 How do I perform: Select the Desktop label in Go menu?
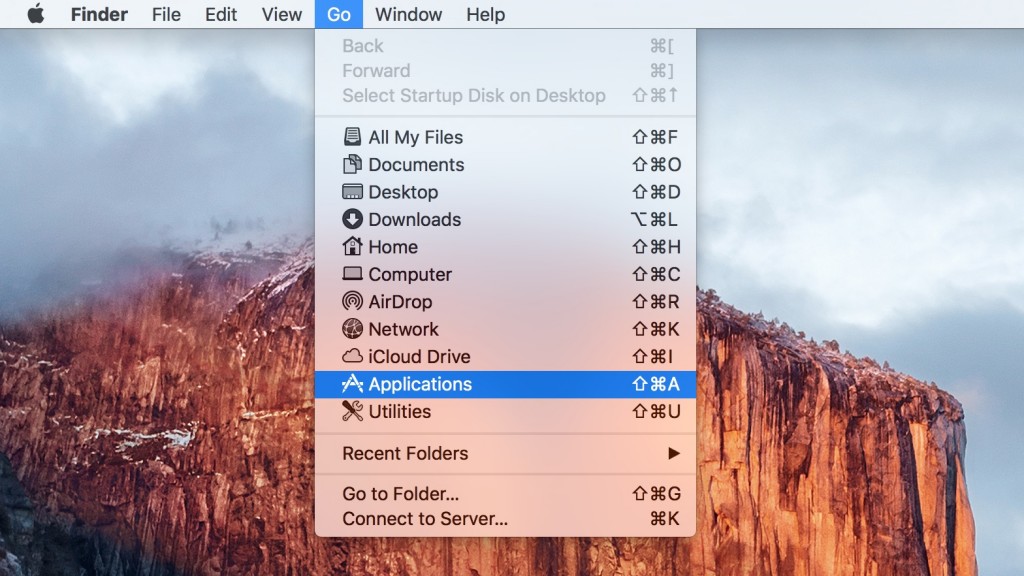[x=403, y=192]
